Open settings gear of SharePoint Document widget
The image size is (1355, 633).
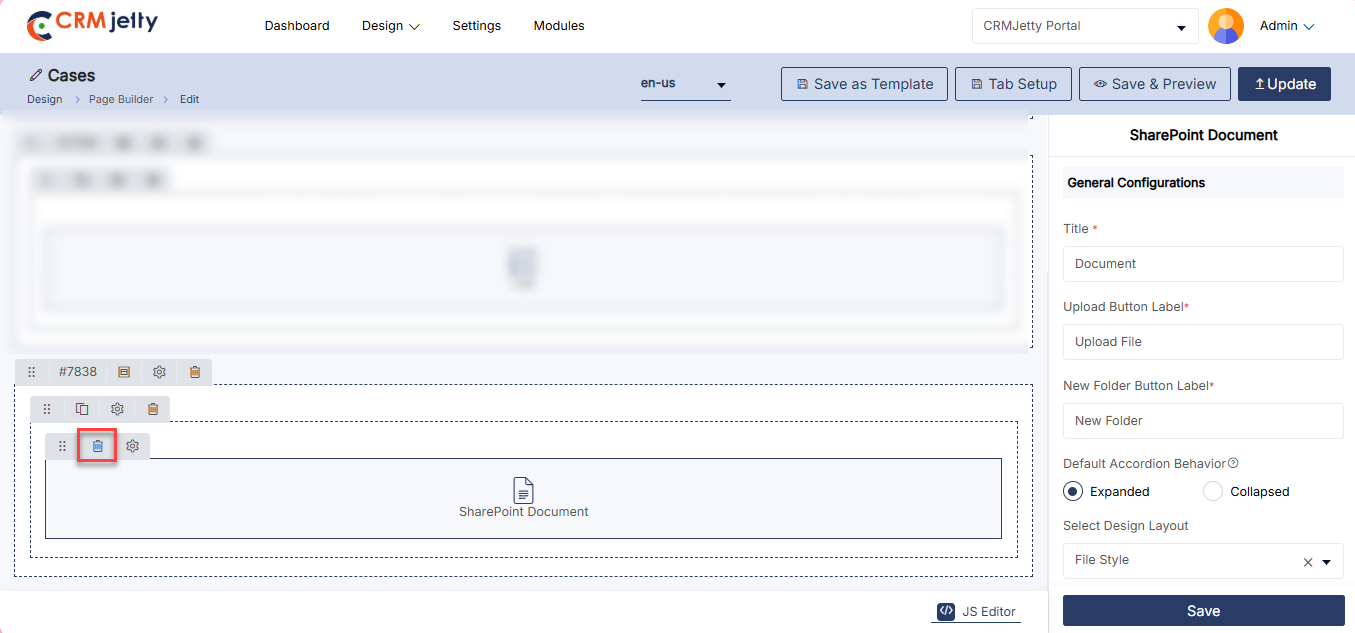[x=132, y=446]
